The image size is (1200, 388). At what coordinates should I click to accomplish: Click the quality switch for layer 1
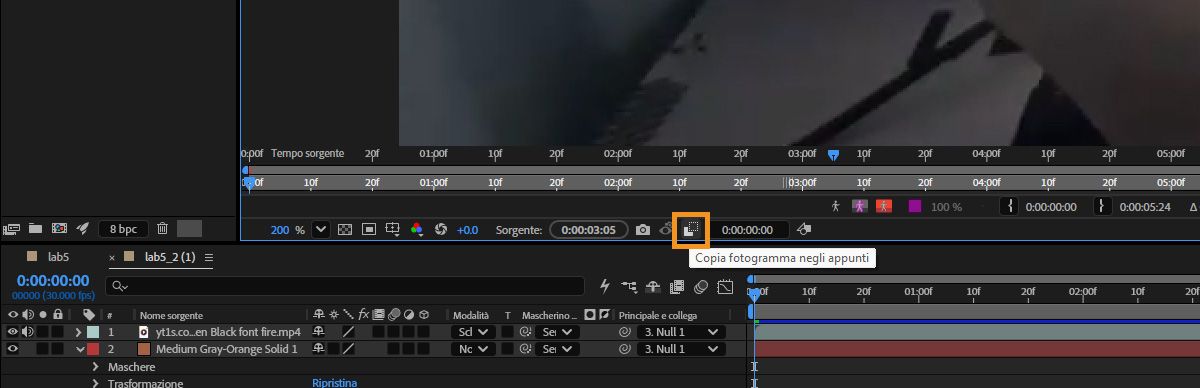349,332
